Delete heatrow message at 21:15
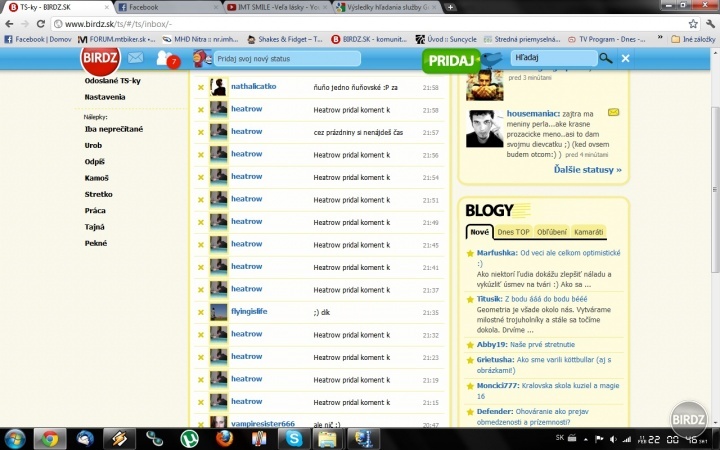Screen dimensions: 720x450 coord(201,402)
